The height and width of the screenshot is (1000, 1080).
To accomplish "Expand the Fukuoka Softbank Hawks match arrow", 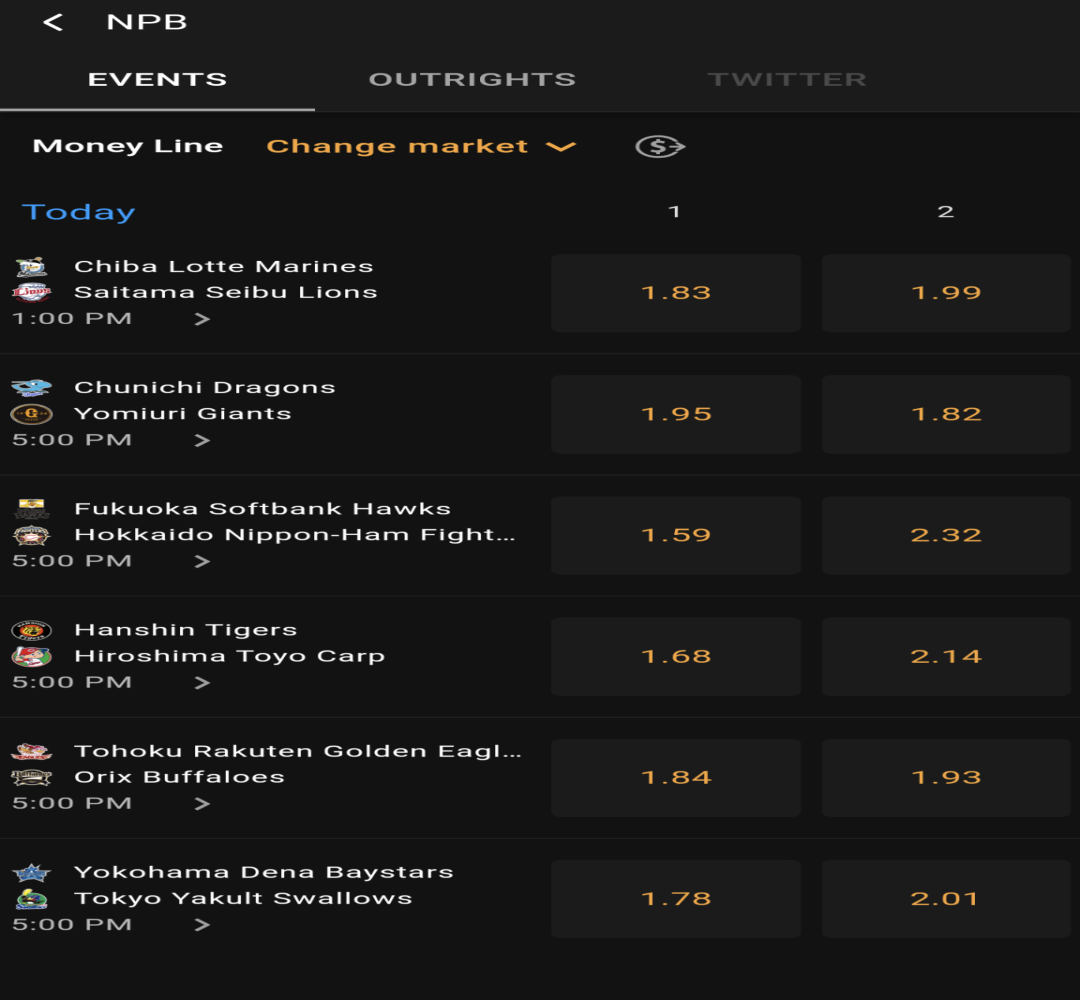I will pos(202,561).
